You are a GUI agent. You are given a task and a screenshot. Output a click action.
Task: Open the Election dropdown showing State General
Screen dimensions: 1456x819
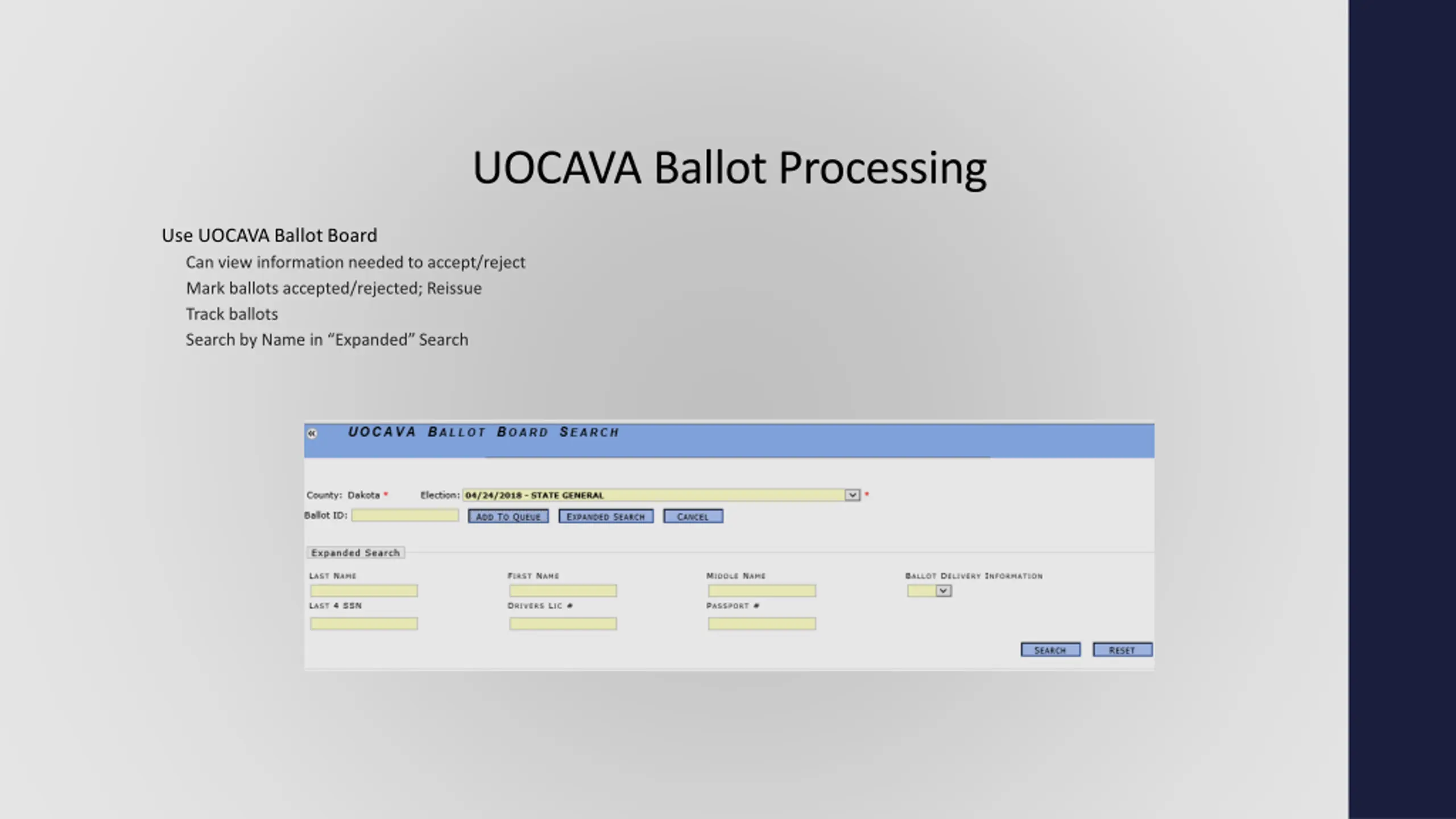tap(661, 495)
